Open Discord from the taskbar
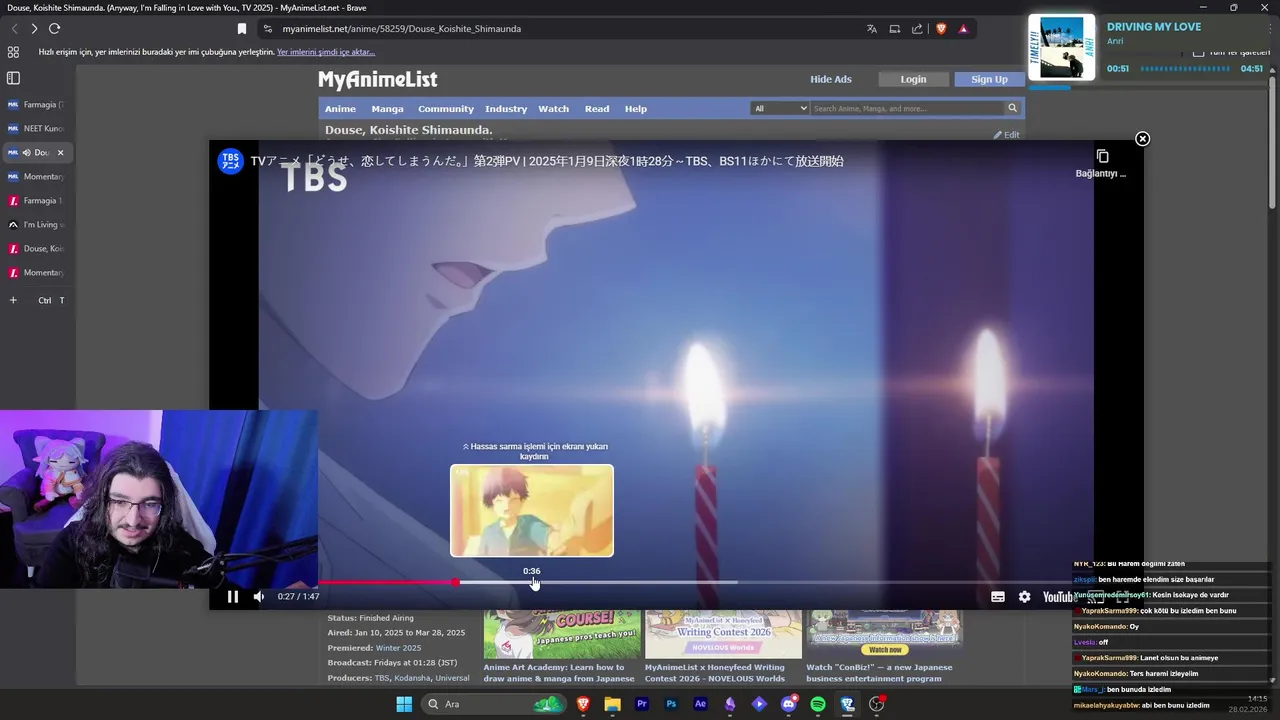1280x720 pixels. click(788, 704)
